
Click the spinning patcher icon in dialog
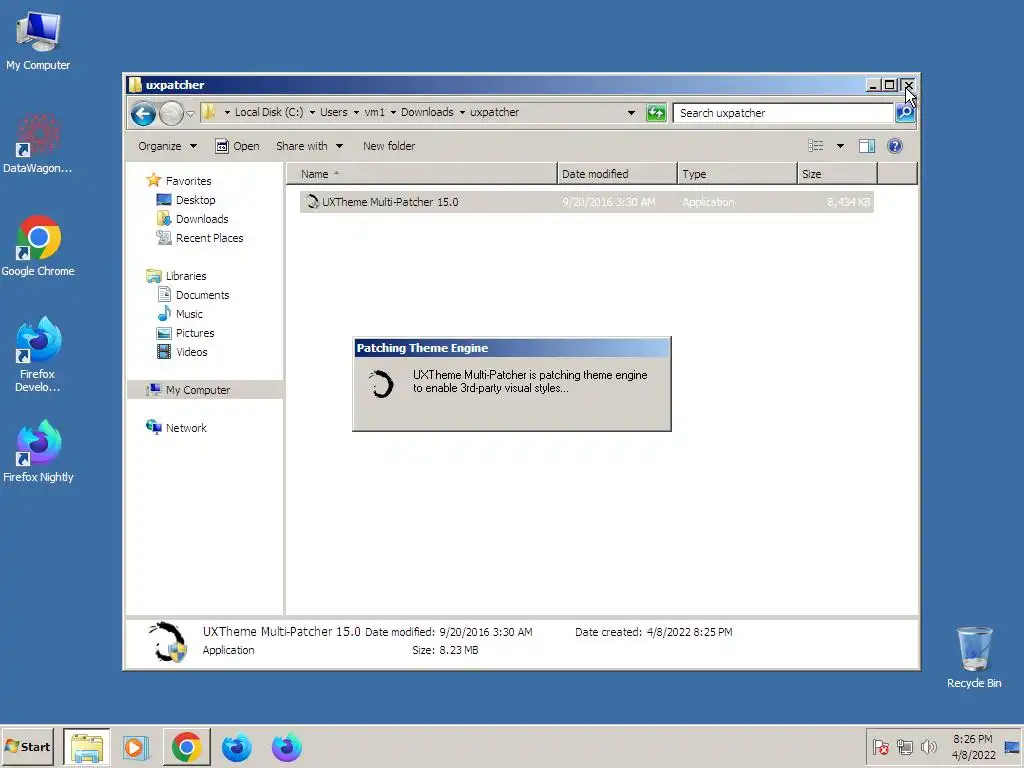point(381,384)
